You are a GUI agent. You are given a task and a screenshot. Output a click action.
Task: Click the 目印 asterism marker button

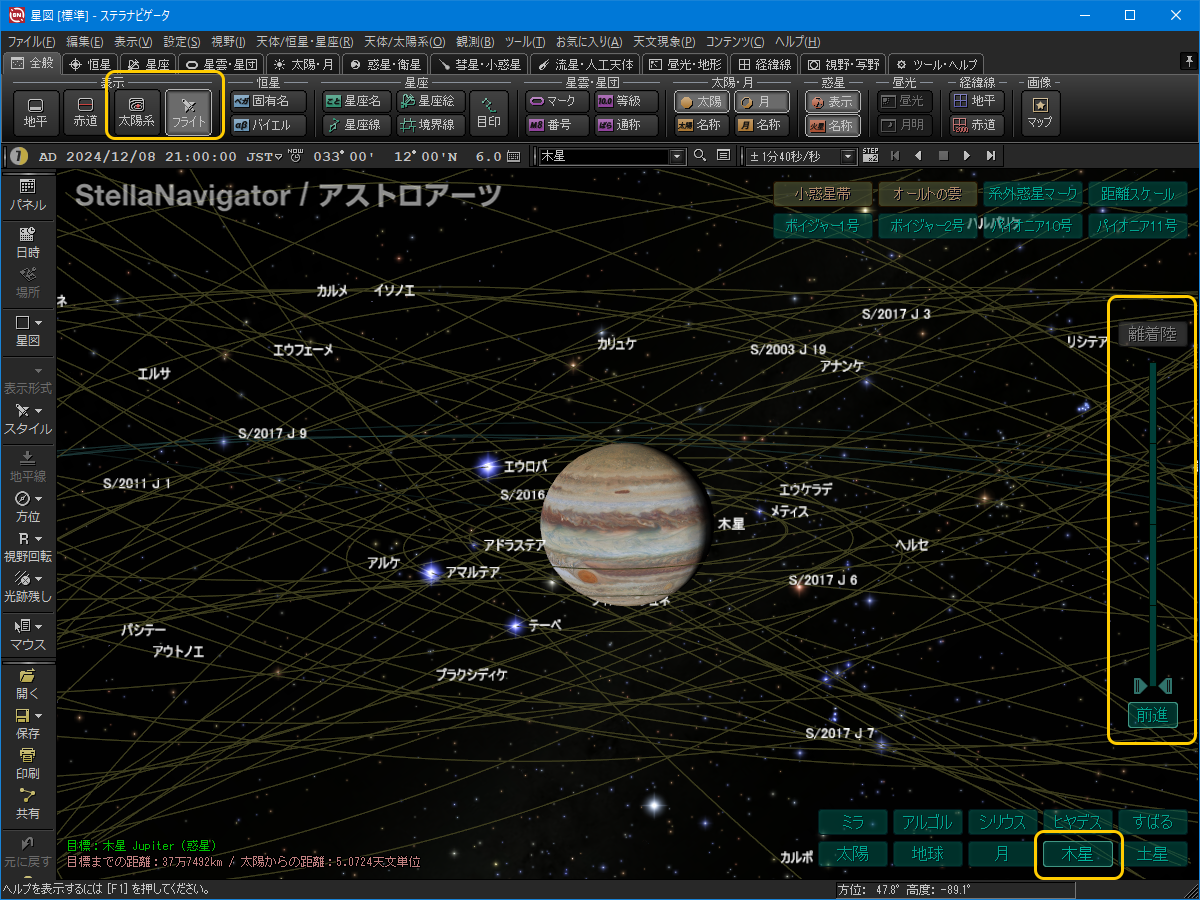pos(489,113)
